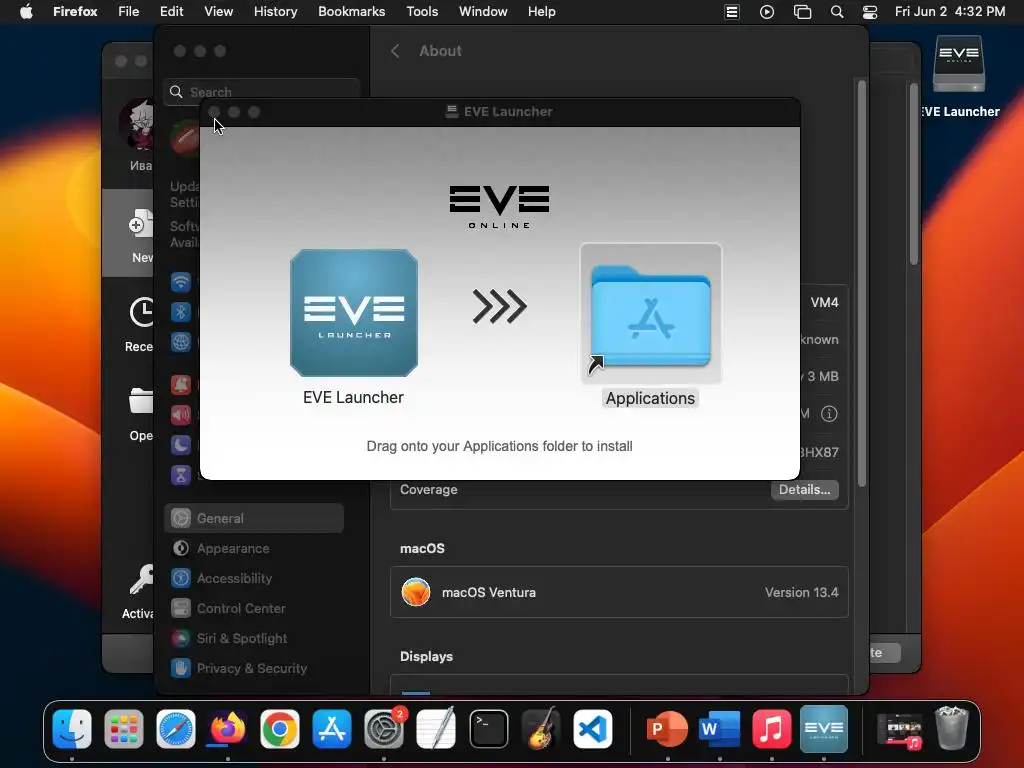Open Trash from the Dock

(x=952, y=729)
